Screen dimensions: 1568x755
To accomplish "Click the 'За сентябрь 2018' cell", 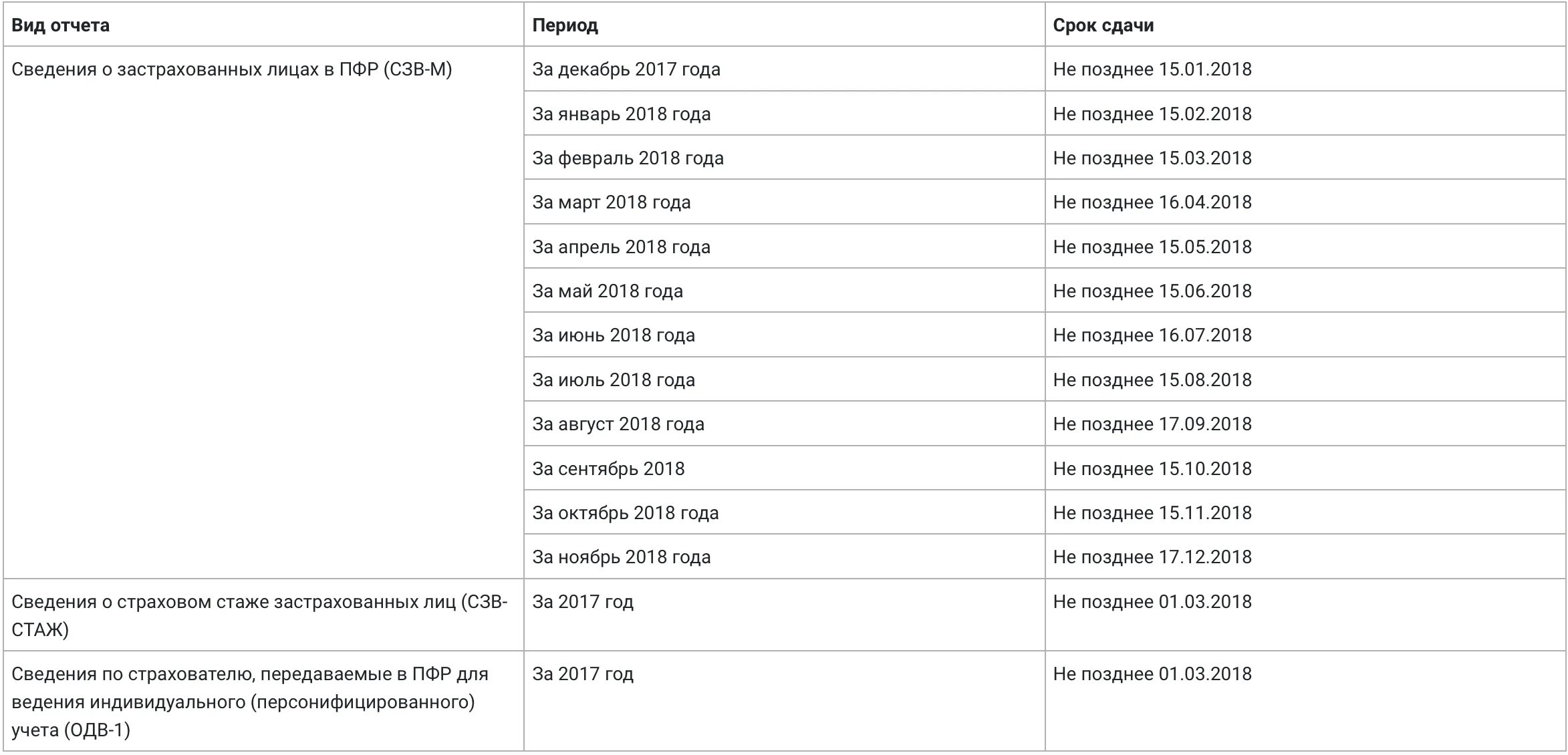I will click(784, 468).
